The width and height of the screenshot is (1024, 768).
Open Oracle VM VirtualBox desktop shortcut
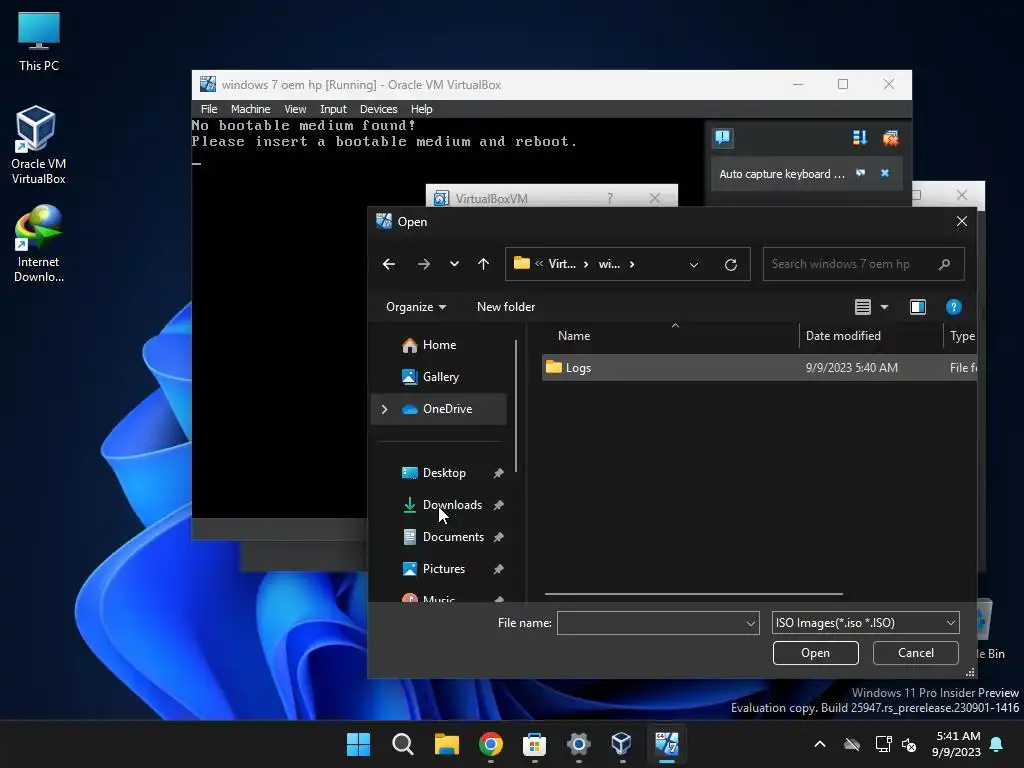click(39, 145)
